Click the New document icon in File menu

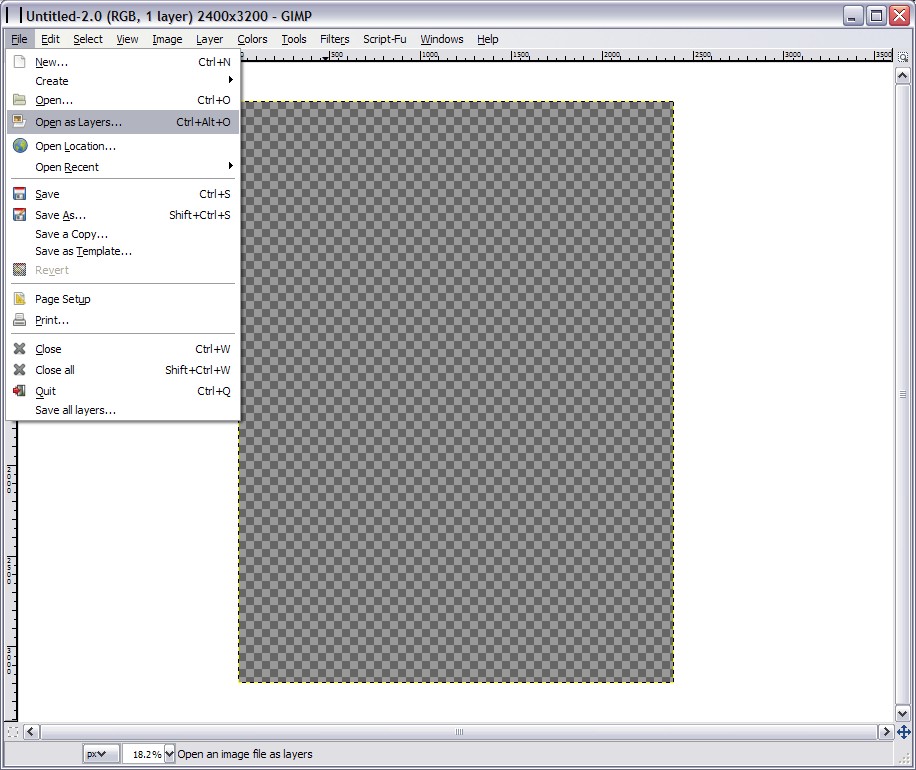[x=19, y=62]
